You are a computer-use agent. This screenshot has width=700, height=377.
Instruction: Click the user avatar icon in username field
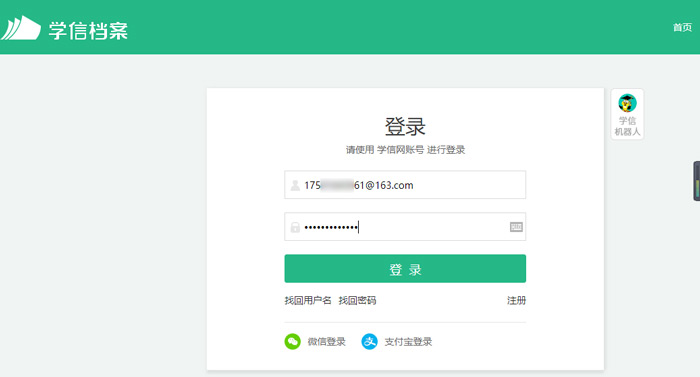click(295, 185)
